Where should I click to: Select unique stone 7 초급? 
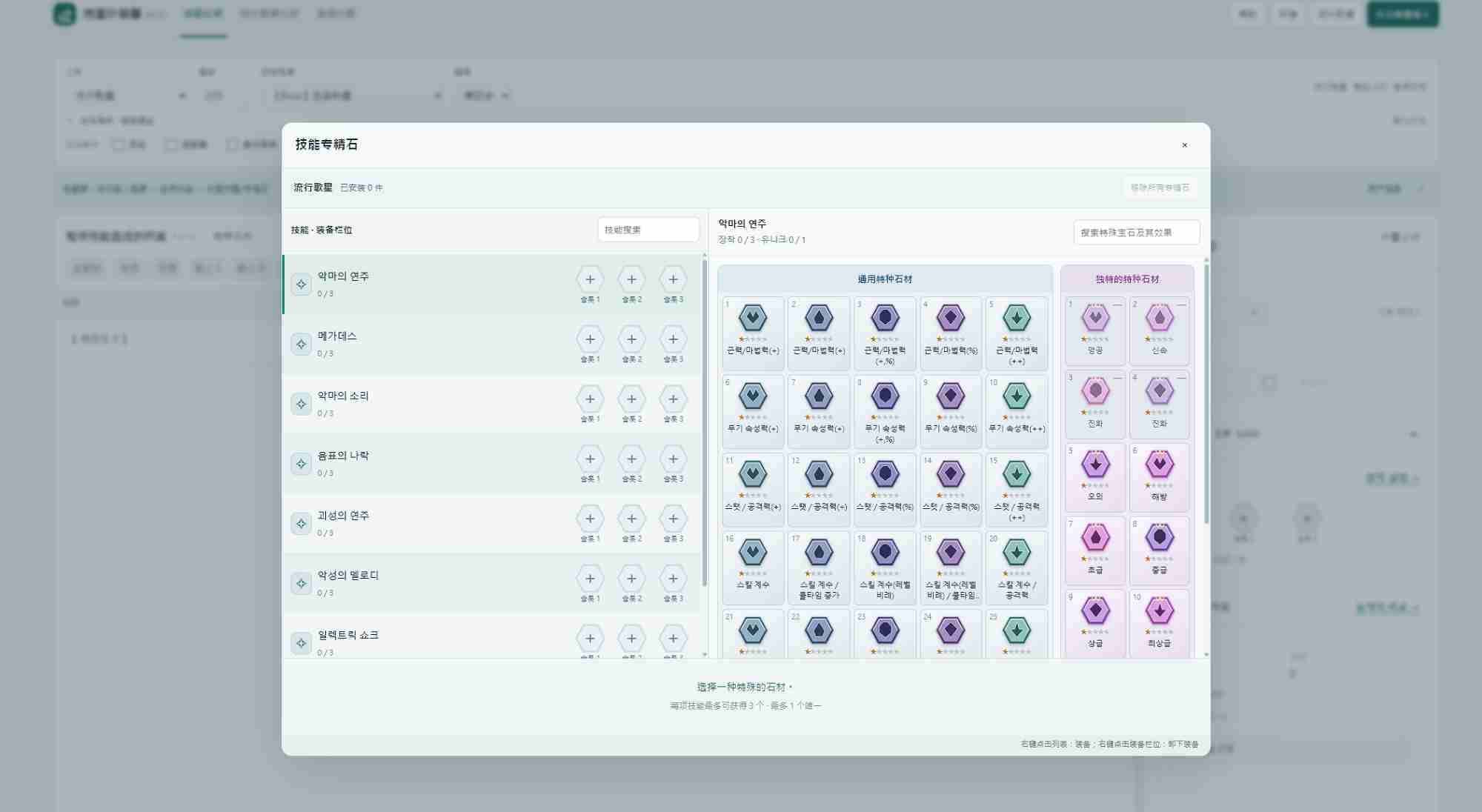[1095, 550]
